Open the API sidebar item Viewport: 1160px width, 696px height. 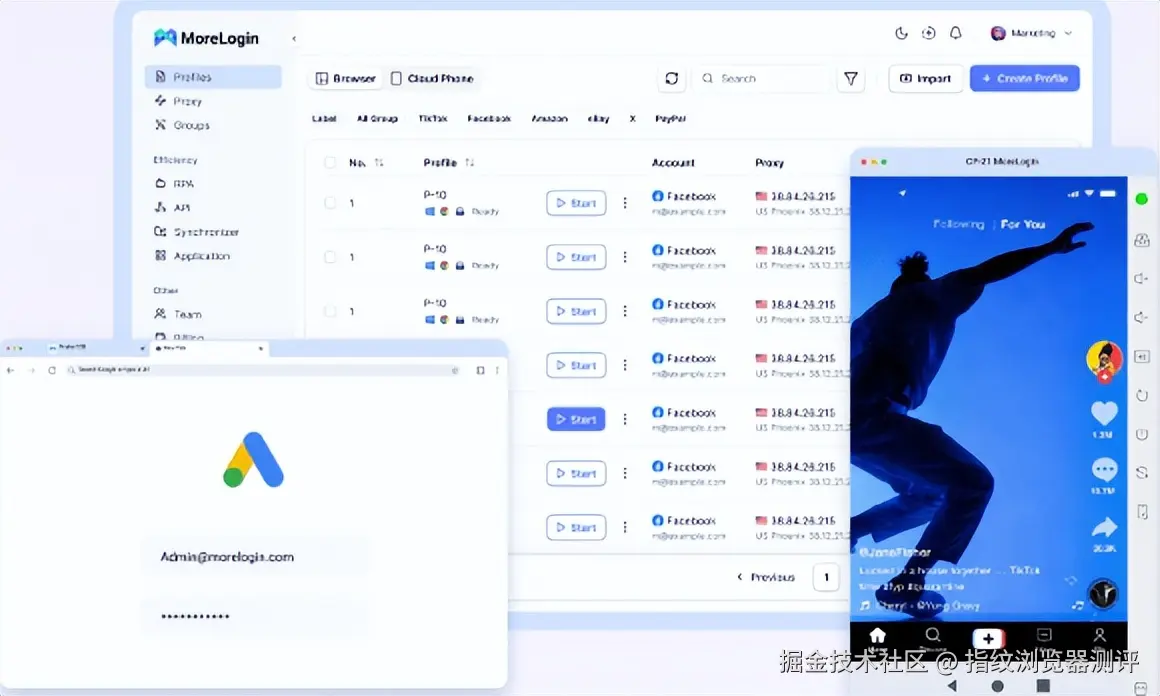tap(172, 208)
